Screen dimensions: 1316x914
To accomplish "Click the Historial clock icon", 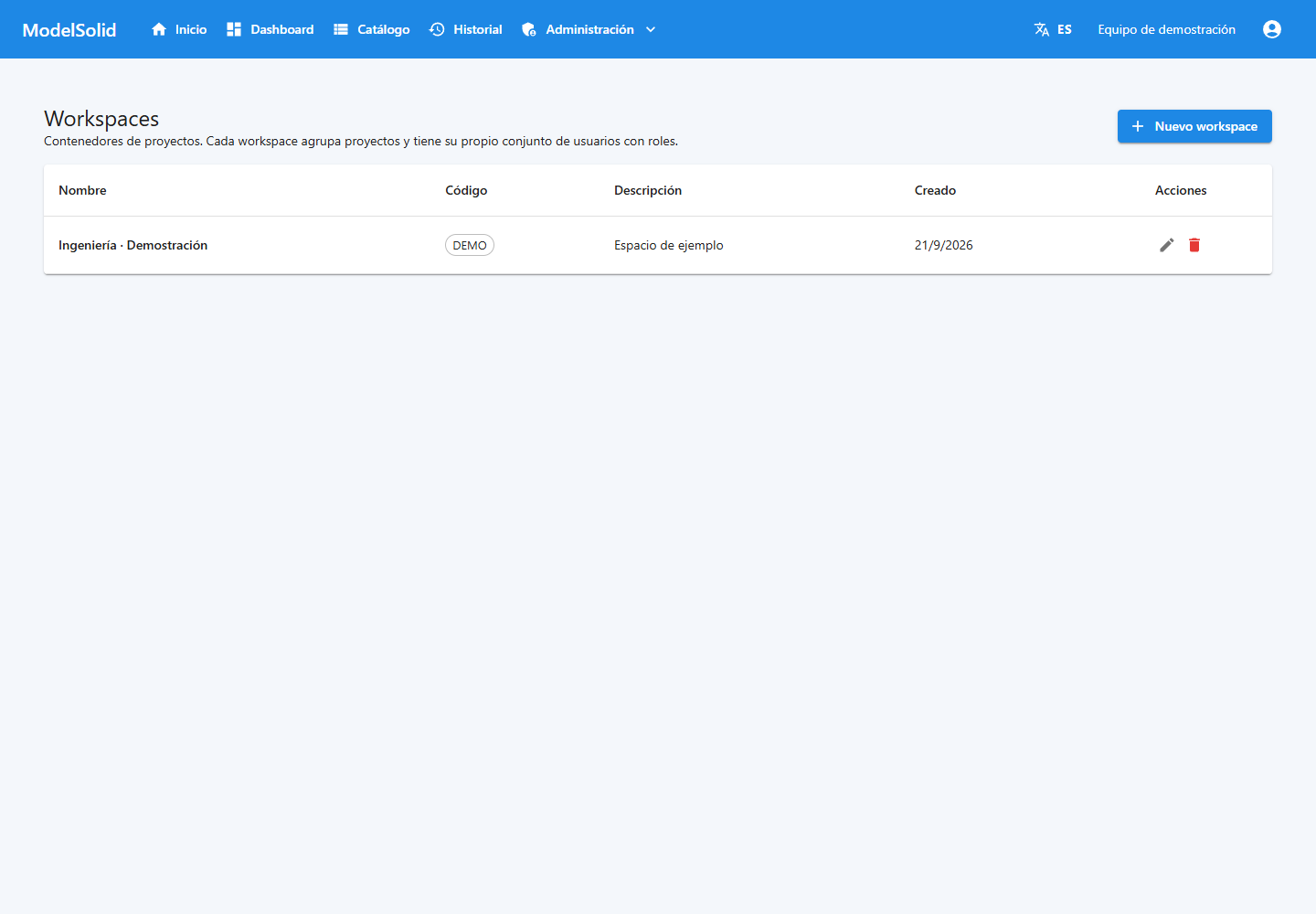I will pos(437,29).
